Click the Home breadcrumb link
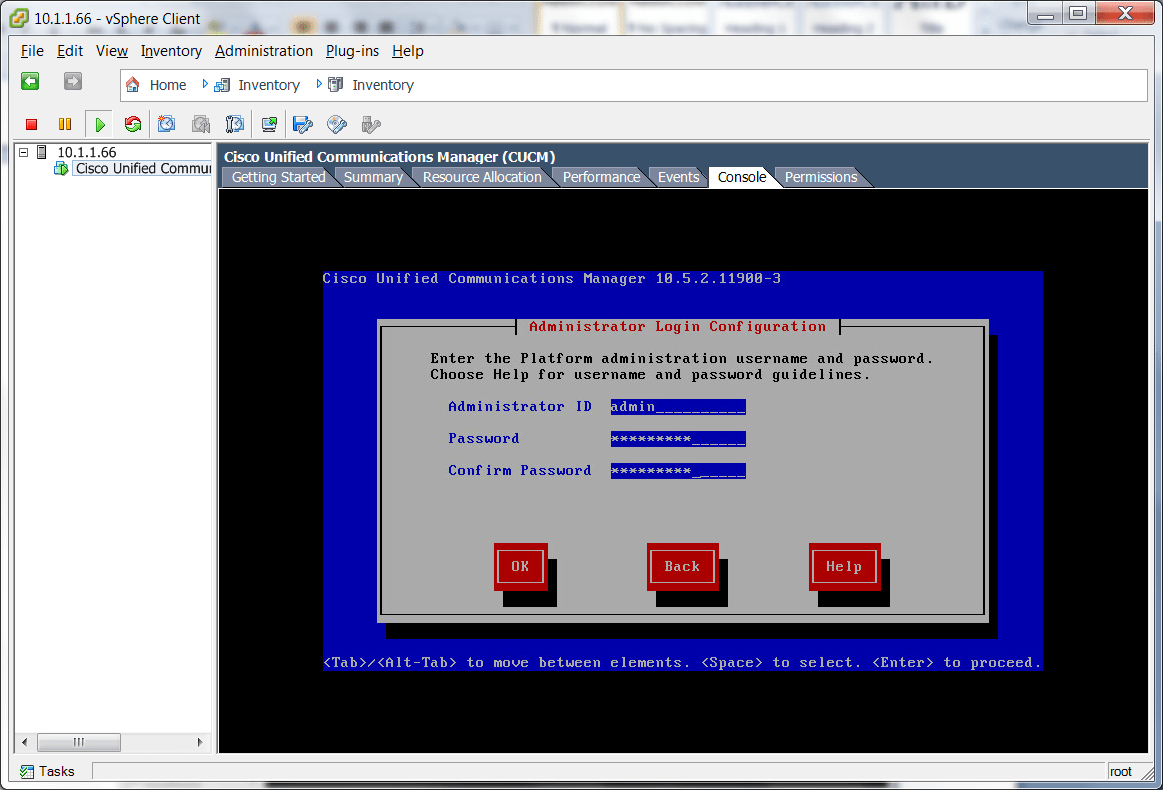Screen dimensions: 1163x790 [x=168, y=85]
